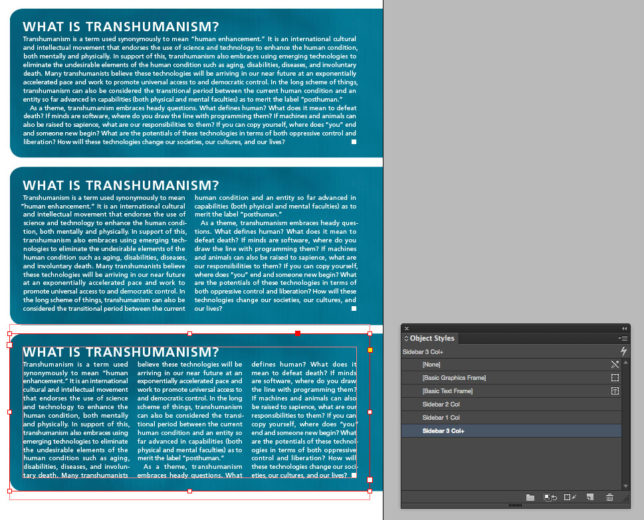Click the default graphics frame marker icon
Screen dimensions: 644x520
(x=614, y=377)
